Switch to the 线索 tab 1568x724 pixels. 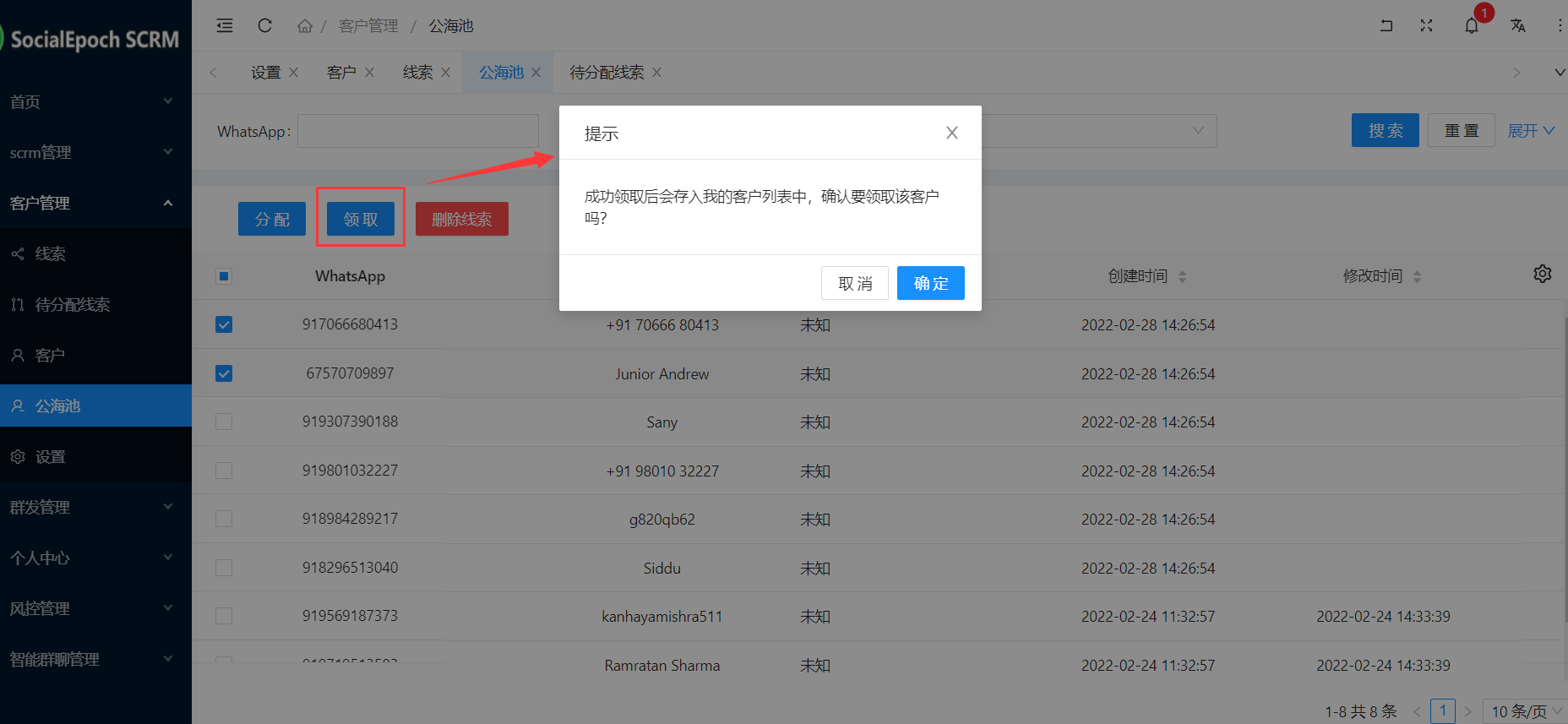417,73
